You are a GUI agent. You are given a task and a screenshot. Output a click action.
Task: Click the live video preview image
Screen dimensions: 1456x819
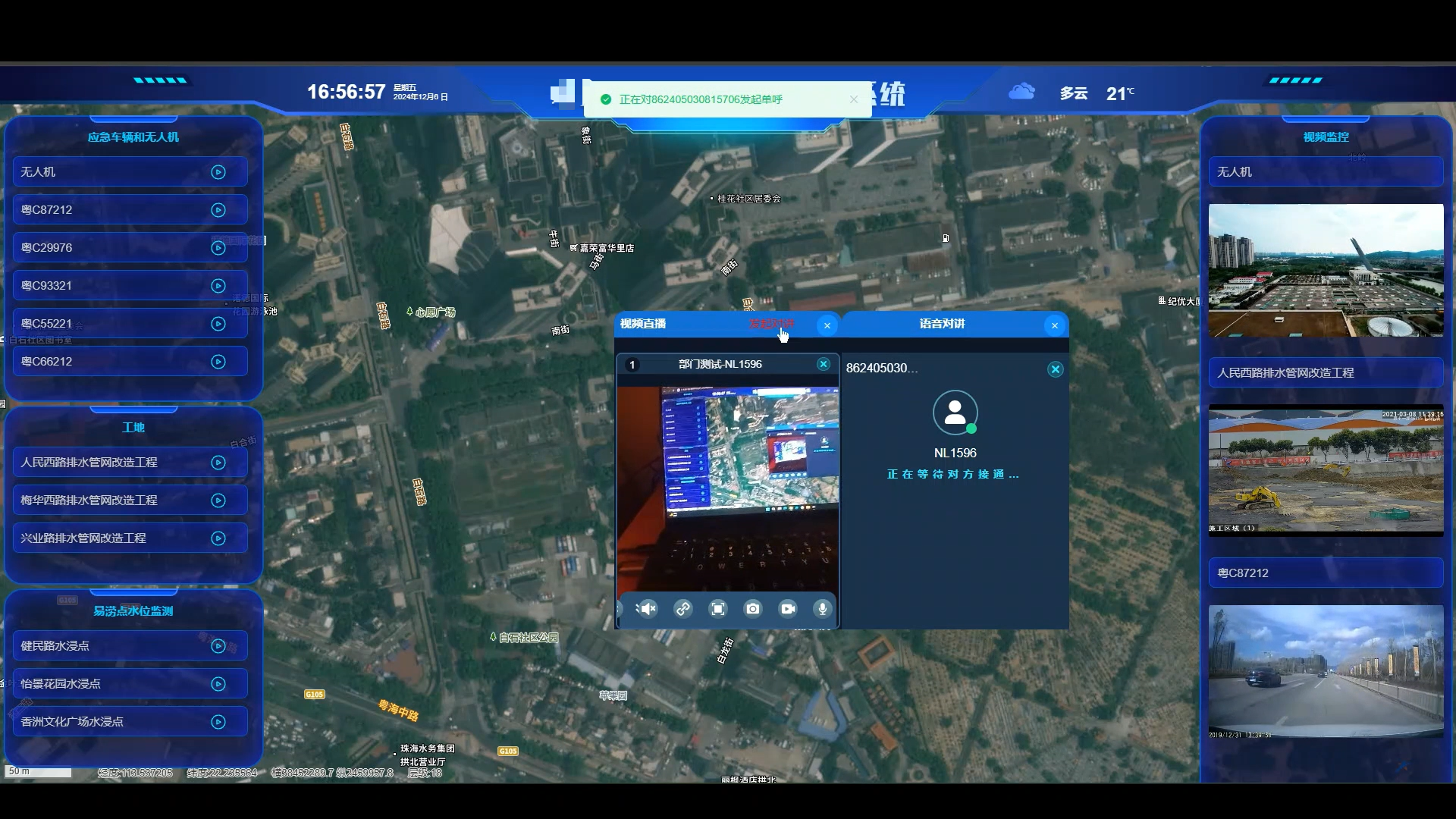(728, 489)
